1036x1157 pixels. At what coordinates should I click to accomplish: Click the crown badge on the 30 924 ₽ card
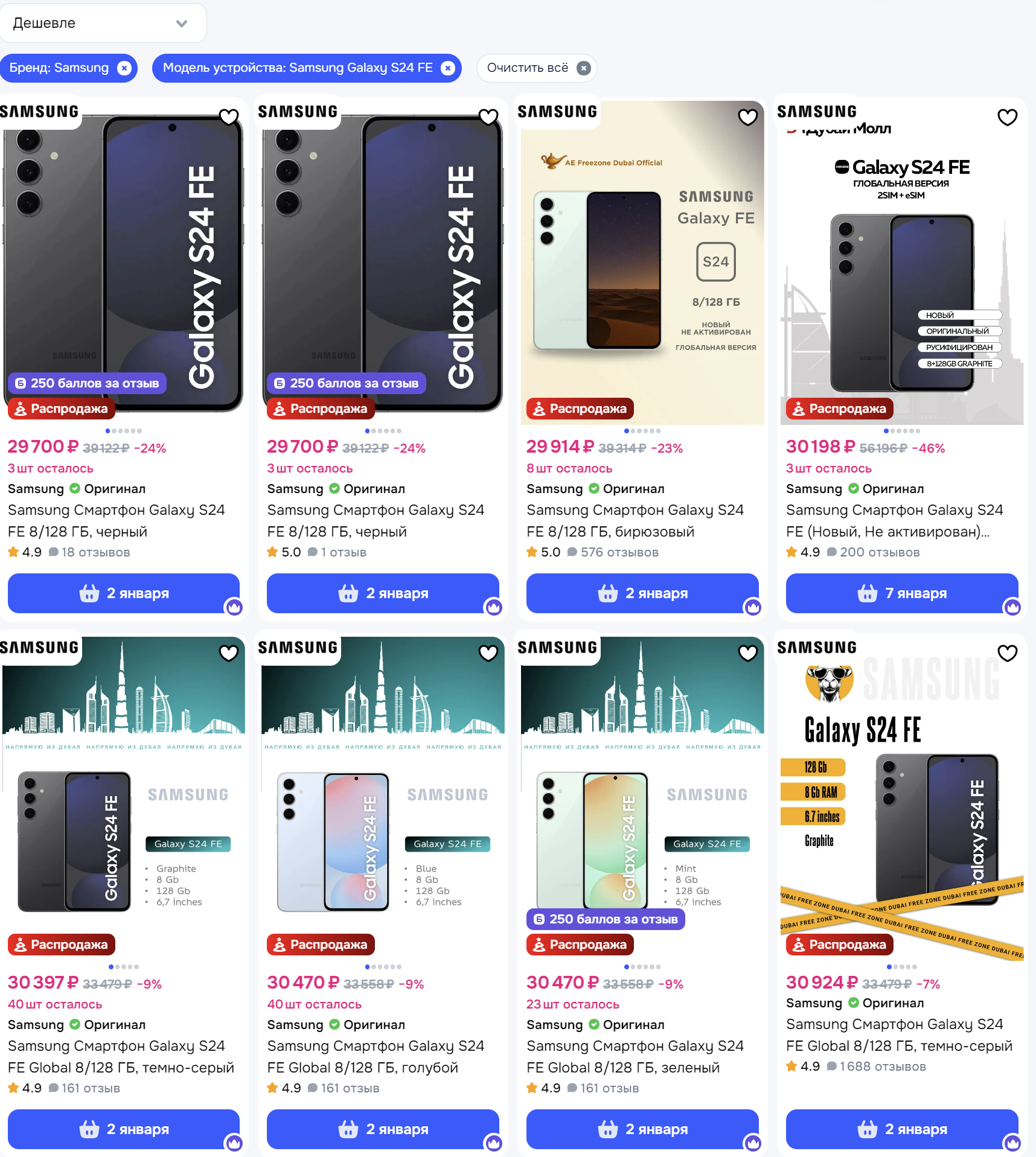(x=1012, y=1143)
